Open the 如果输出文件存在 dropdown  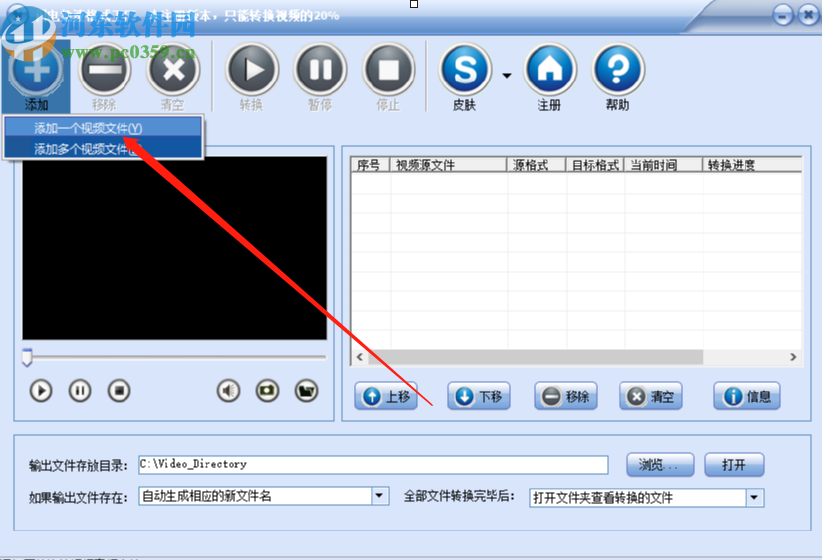point(380,496)
